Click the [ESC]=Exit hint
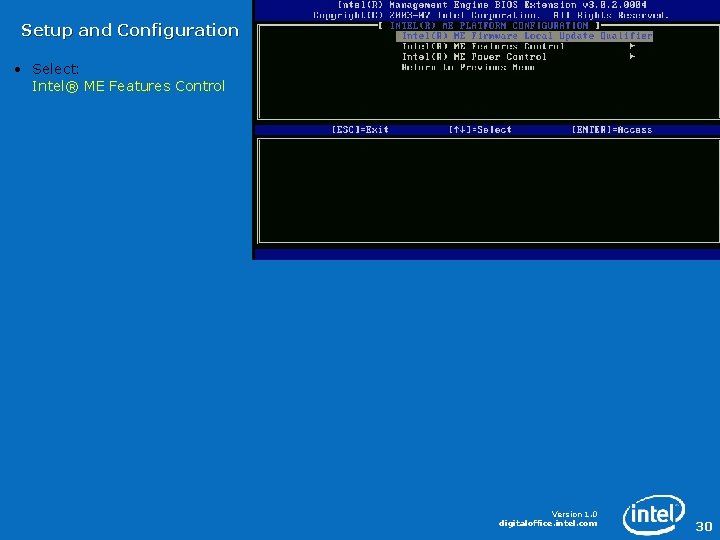 click(360, 130)
